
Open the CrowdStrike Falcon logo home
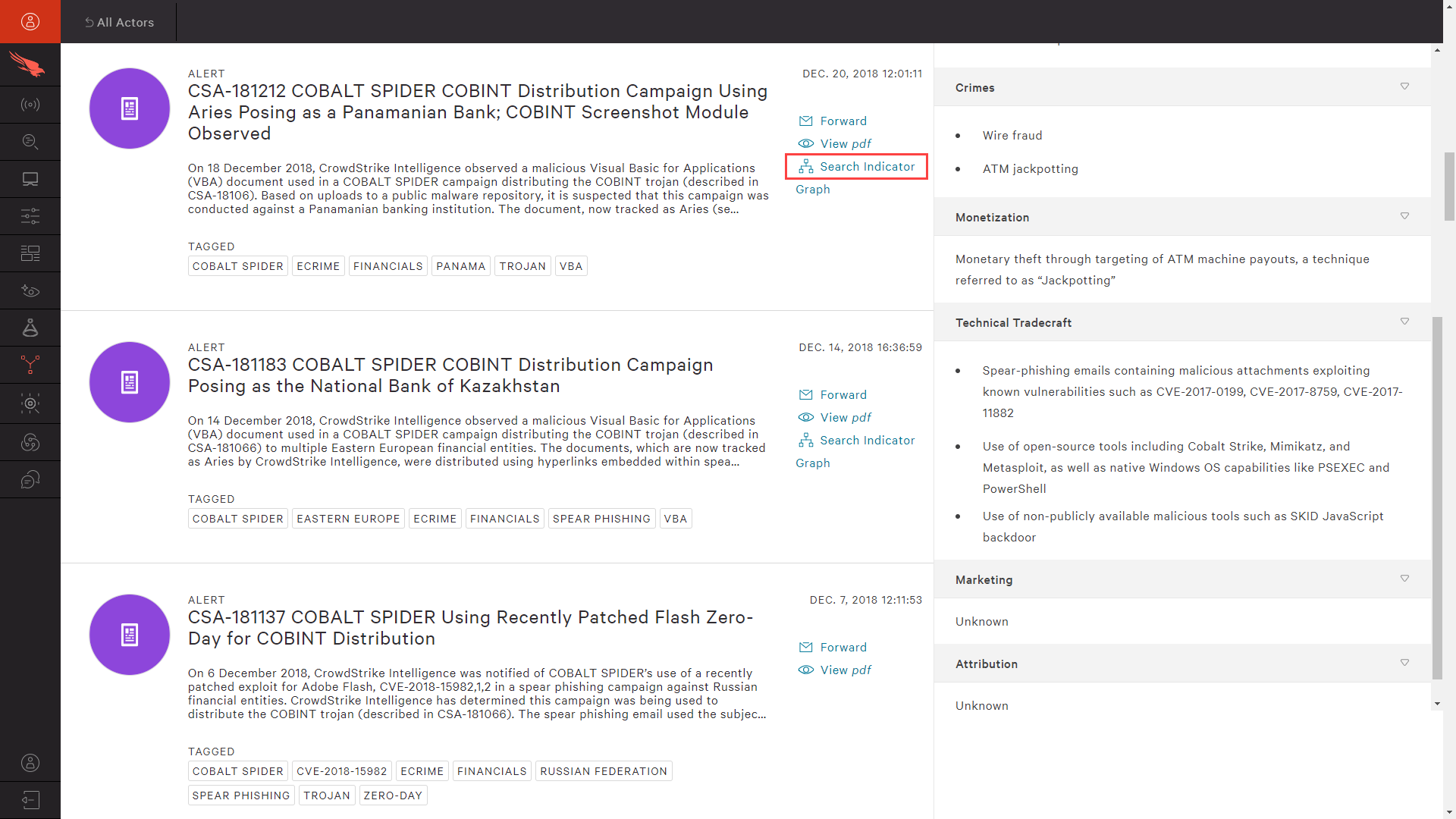pos(27,64)
